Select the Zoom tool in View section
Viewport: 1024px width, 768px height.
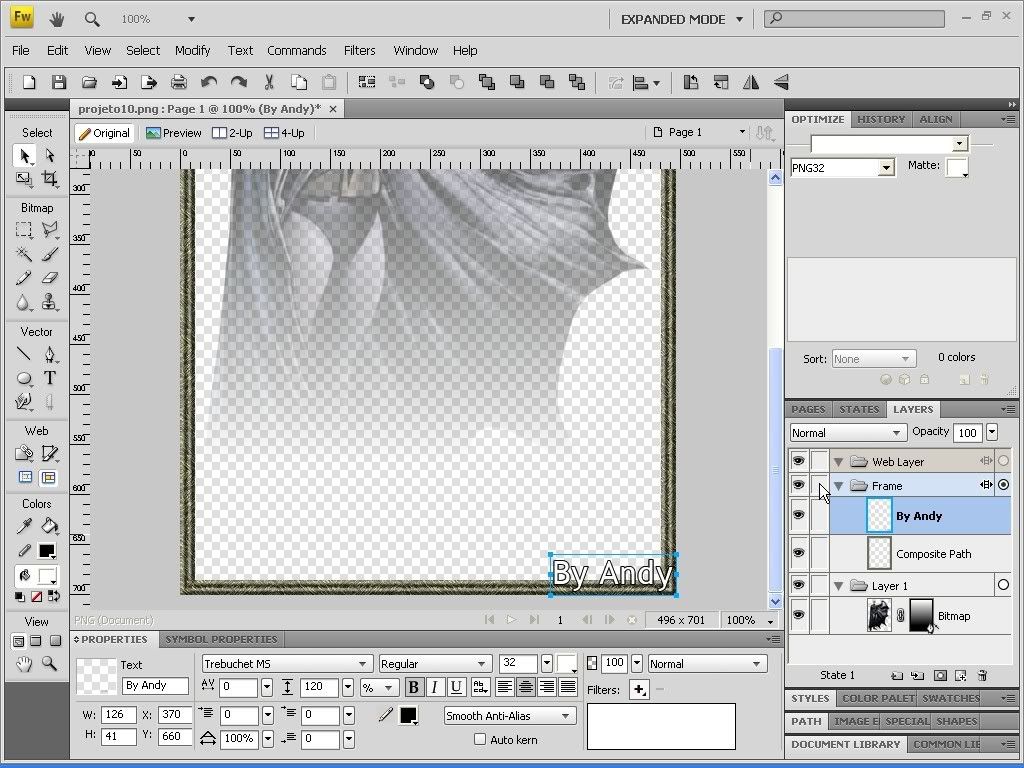tap(50, 664)
